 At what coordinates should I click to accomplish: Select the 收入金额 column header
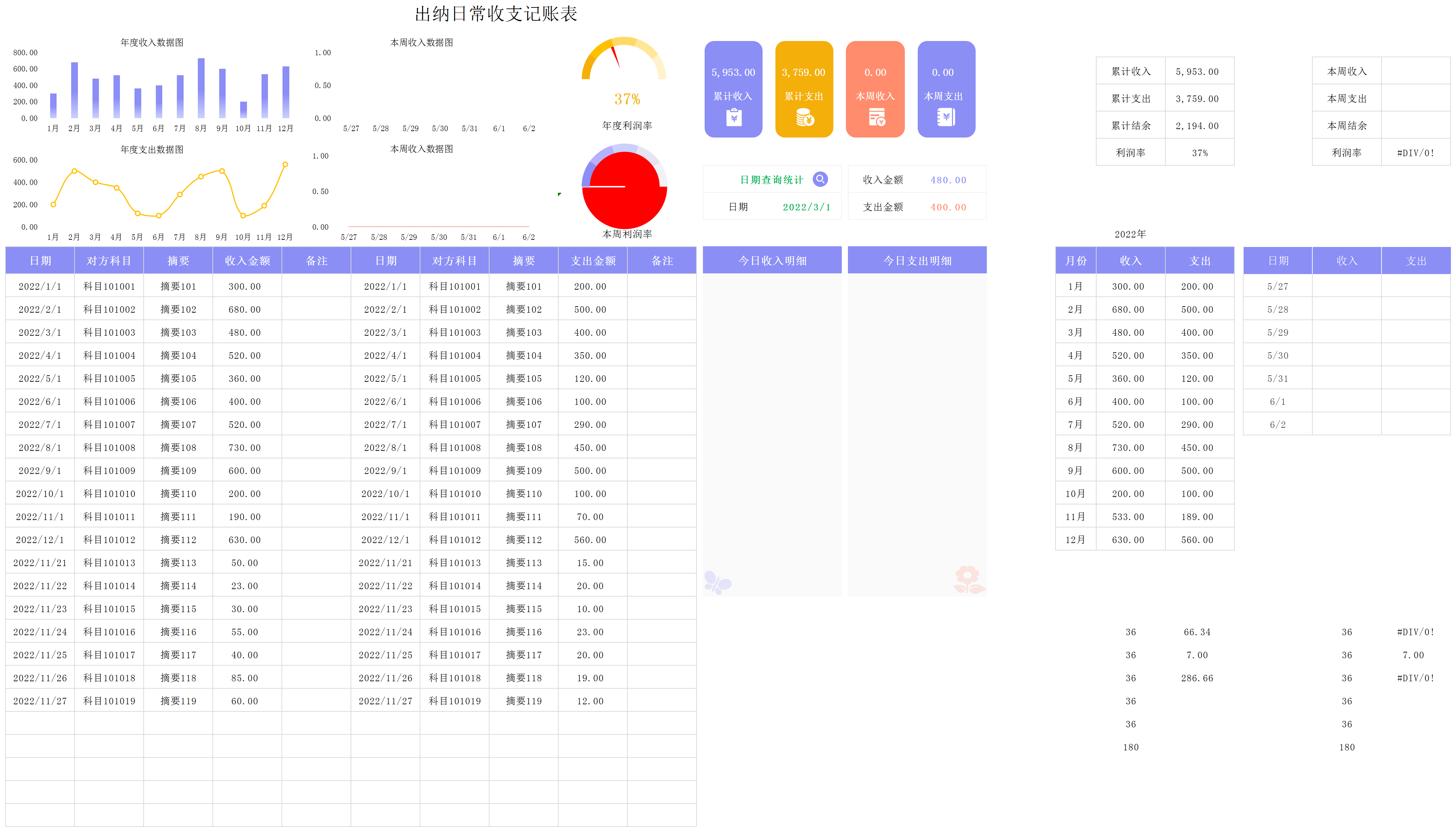[247, 261]
